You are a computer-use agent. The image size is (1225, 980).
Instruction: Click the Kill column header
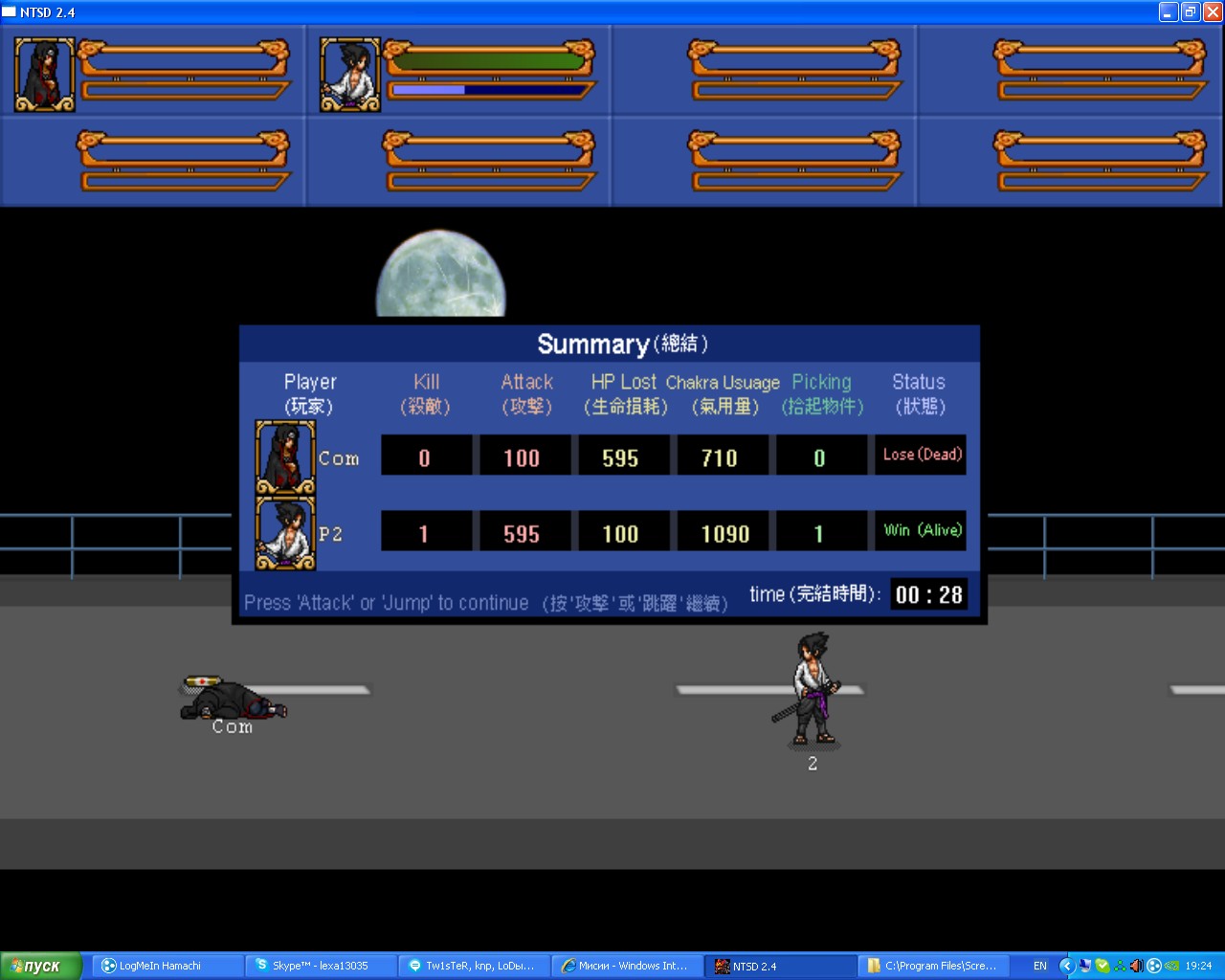coord(426,393)
